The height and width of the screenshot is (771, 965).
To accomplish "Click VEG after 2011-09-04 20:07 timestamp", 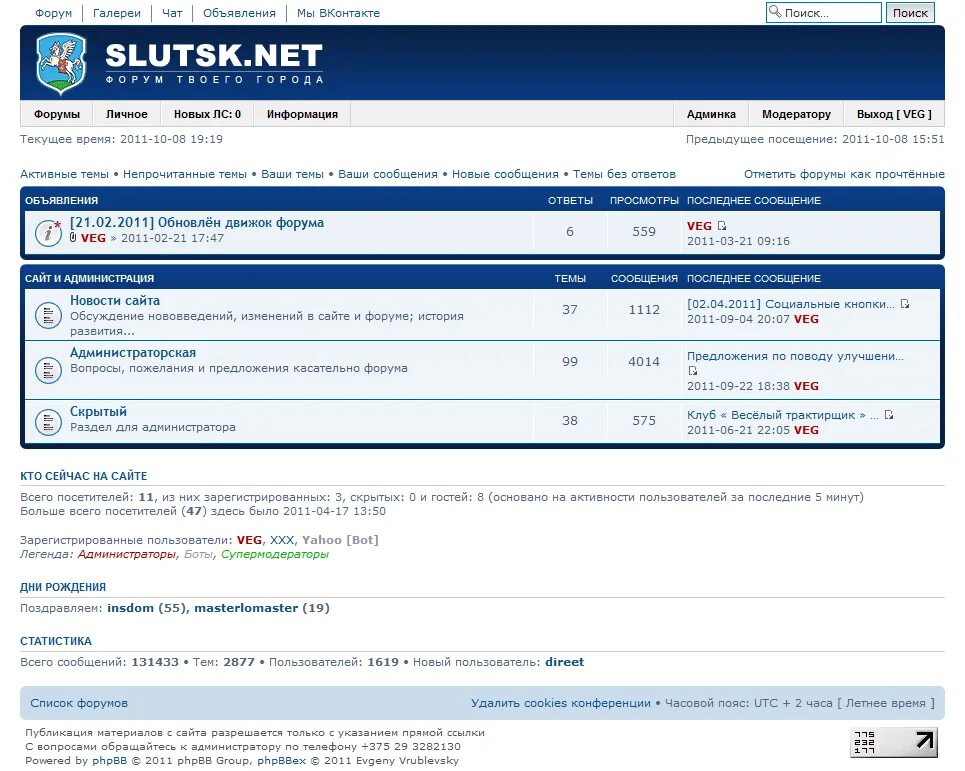I will (806, 319).
